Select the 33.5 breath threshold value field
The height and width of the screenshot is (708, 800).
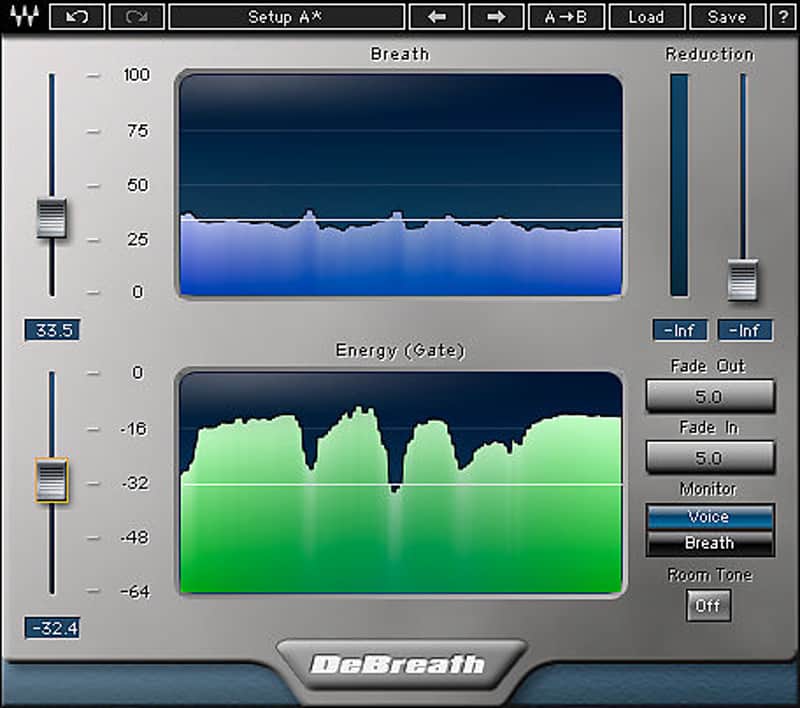(53, 330)
